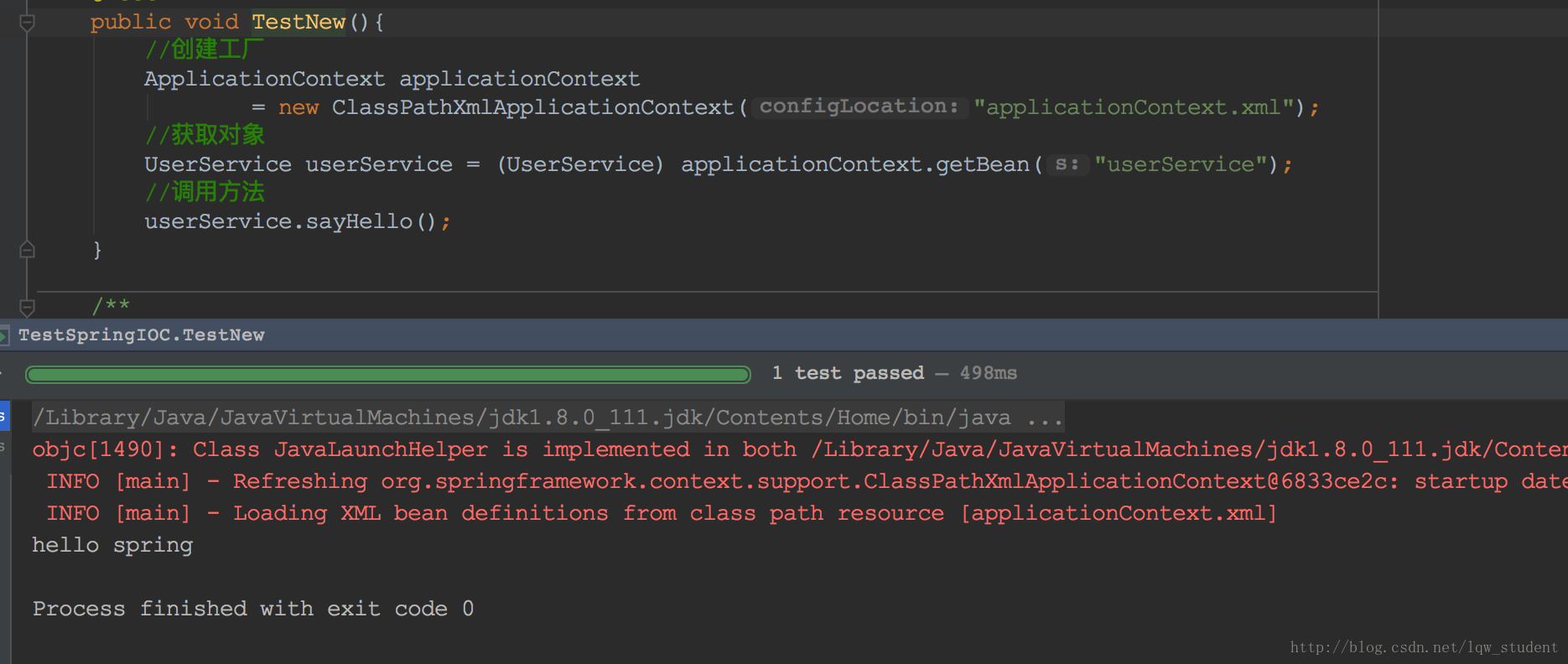Click 'Process finished with exit code 0'
This screenshot has height=664, width=1568.
[x=253, y=609]
